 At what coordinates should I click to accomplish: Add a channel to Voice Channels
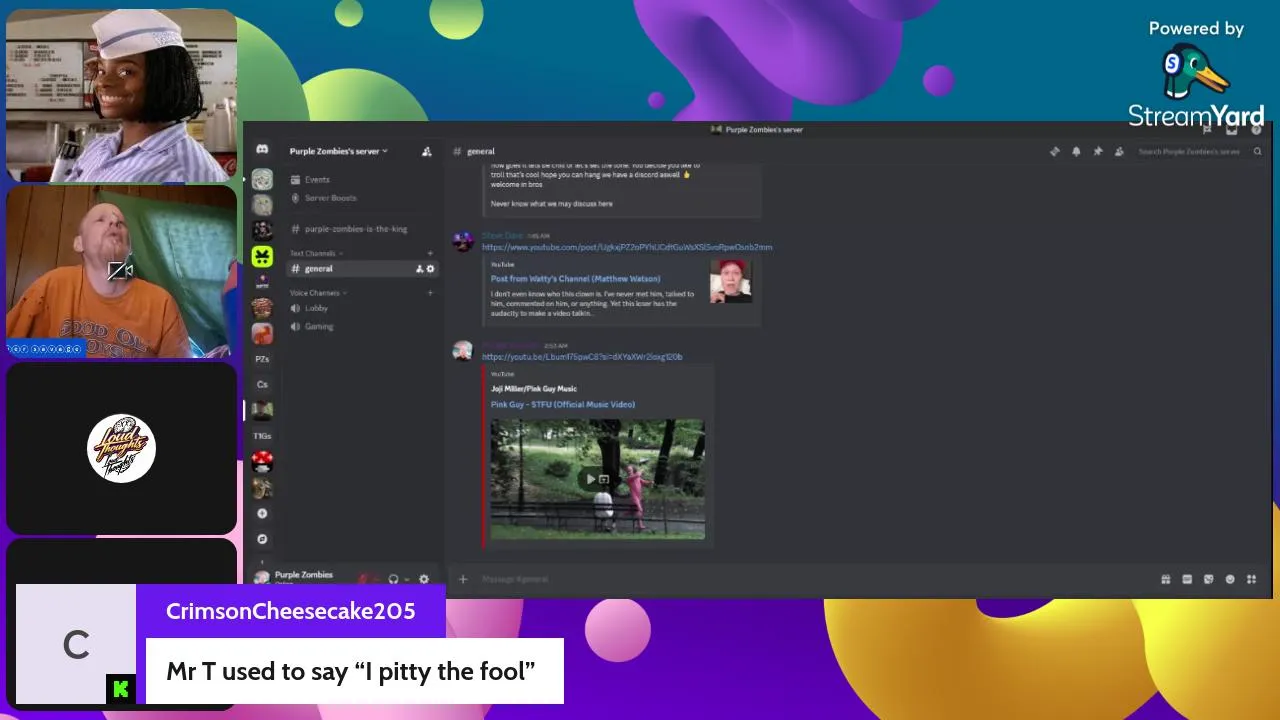(431, 293)
